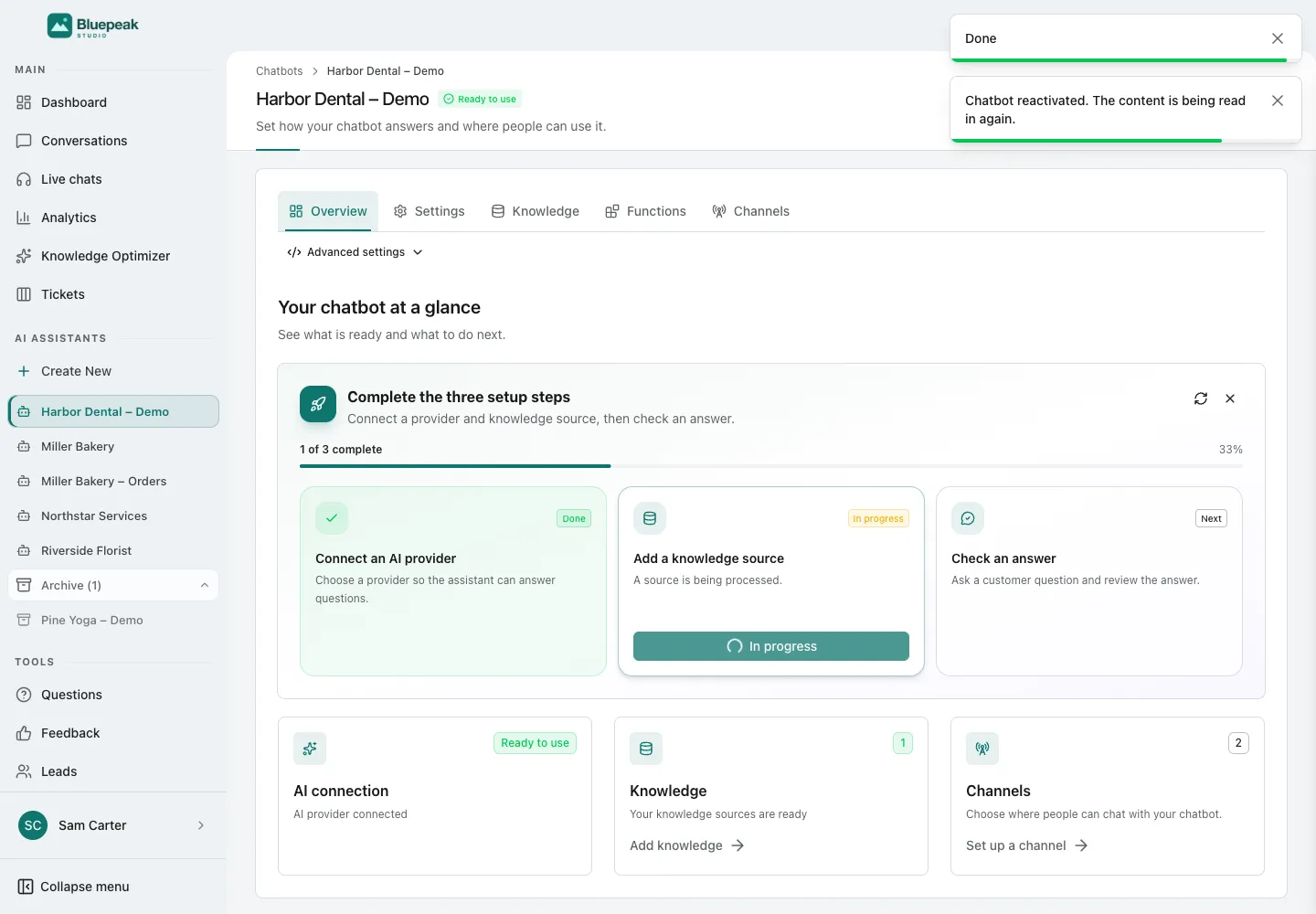The image size is (1316, 914).
Task: Open Dashboard from the sidebar
Action: [x=113, y=102]
